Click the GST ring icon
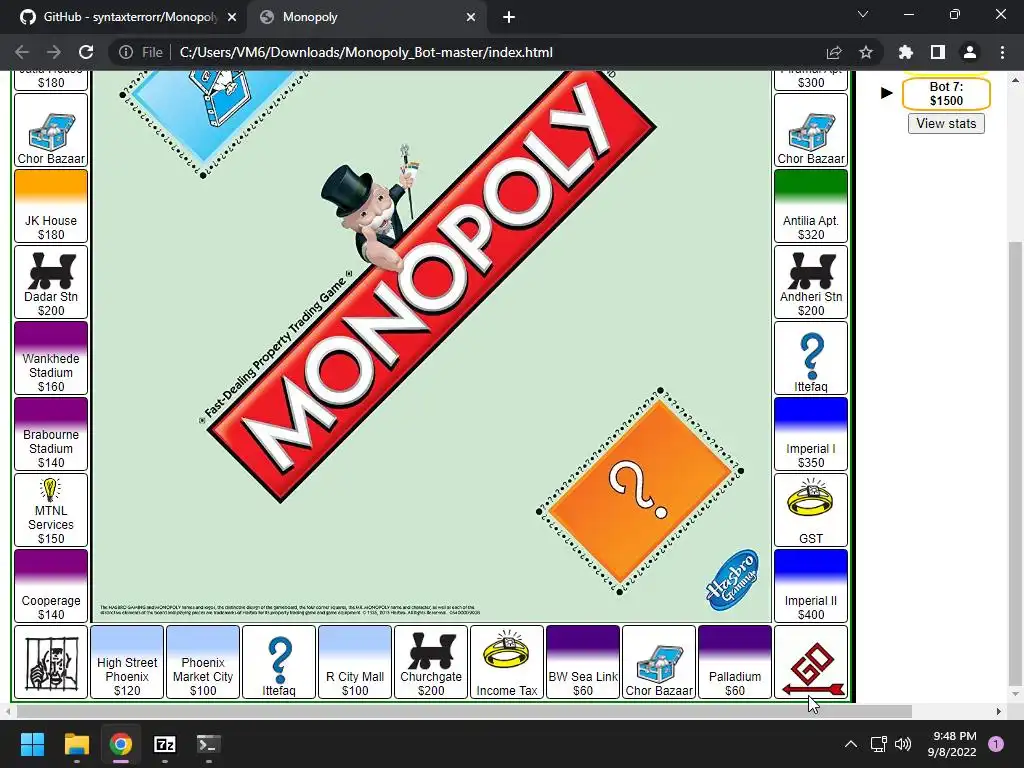Viewport: 1024px width, 768px height. pos(810,498)
